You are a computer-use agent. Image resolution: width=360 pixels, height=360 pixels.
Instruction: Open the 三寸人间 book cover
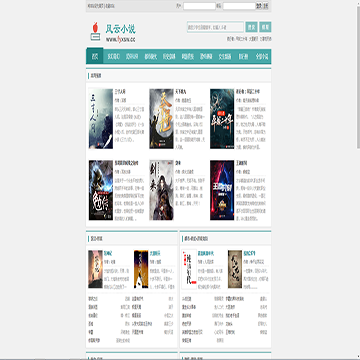tap(101, 119)
